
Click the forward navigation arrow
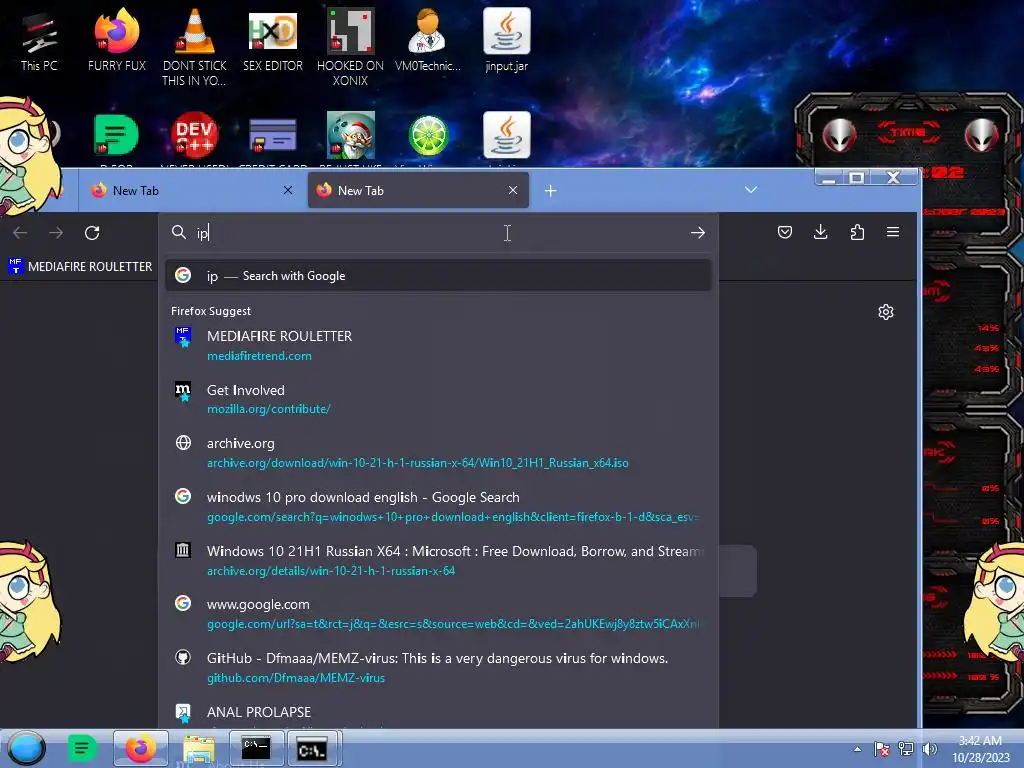[x=56, y=232]
